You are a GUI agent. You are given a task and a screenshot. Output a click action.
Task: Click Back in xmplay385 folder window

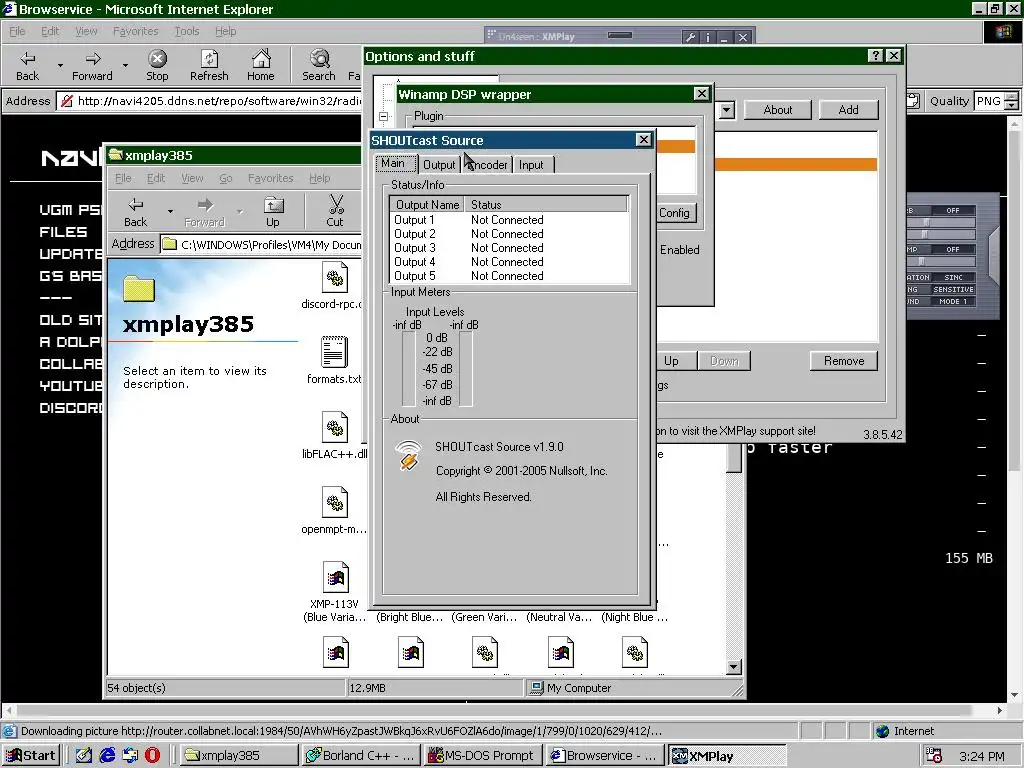(x=135, y=212)
